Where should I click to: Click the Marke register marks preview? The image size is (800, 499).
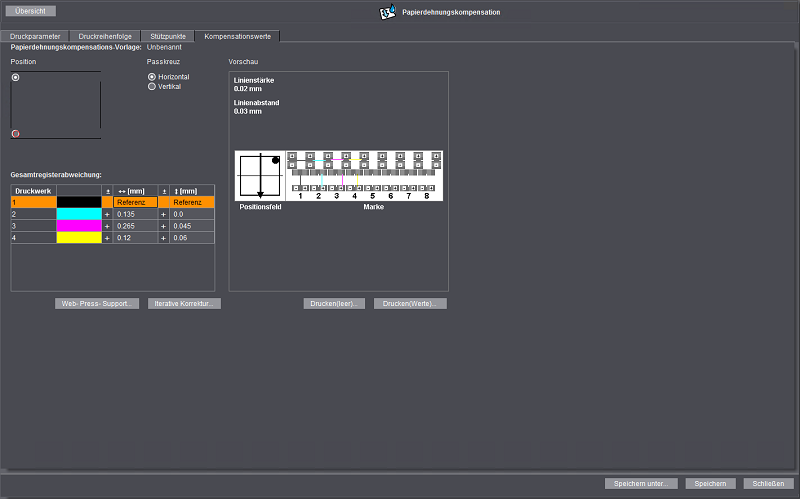pos(363,174)
